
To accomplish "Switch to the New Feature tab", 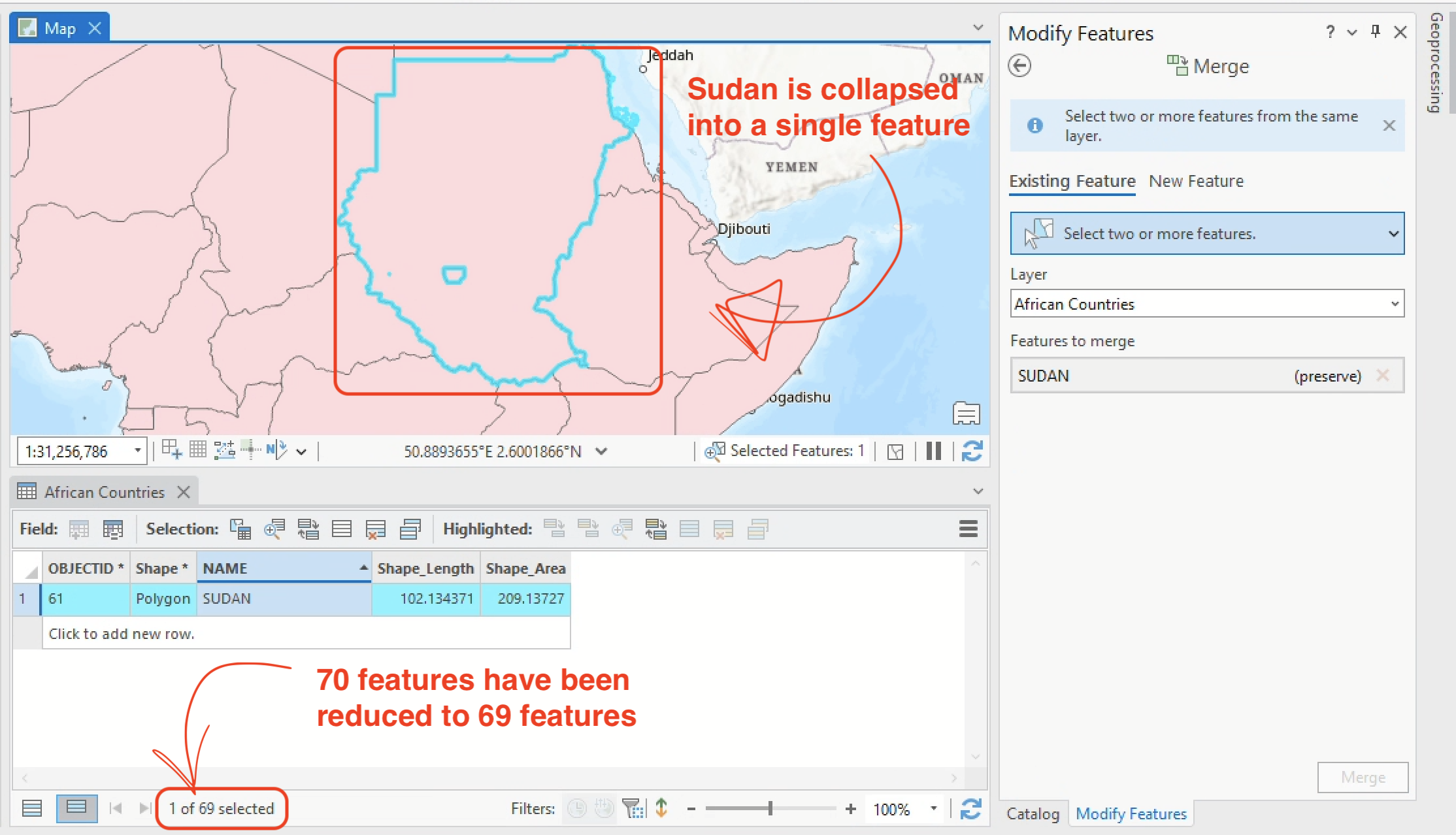I will 1196,181.
